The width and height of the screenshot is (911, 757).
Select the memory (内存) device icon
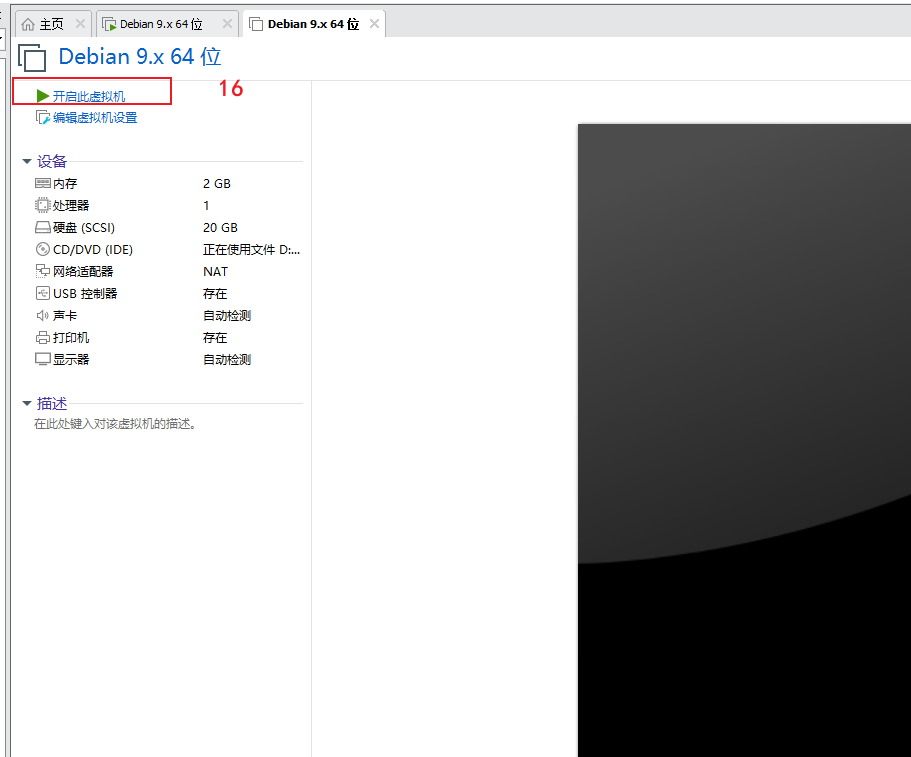[42, 184]
